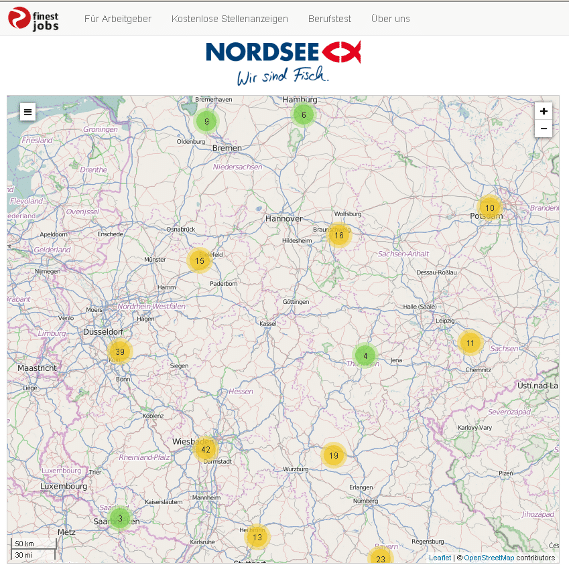Go to the Berufstest page
Image resolution: width=569 pixels, height=565 pixels.
(329, 19)
